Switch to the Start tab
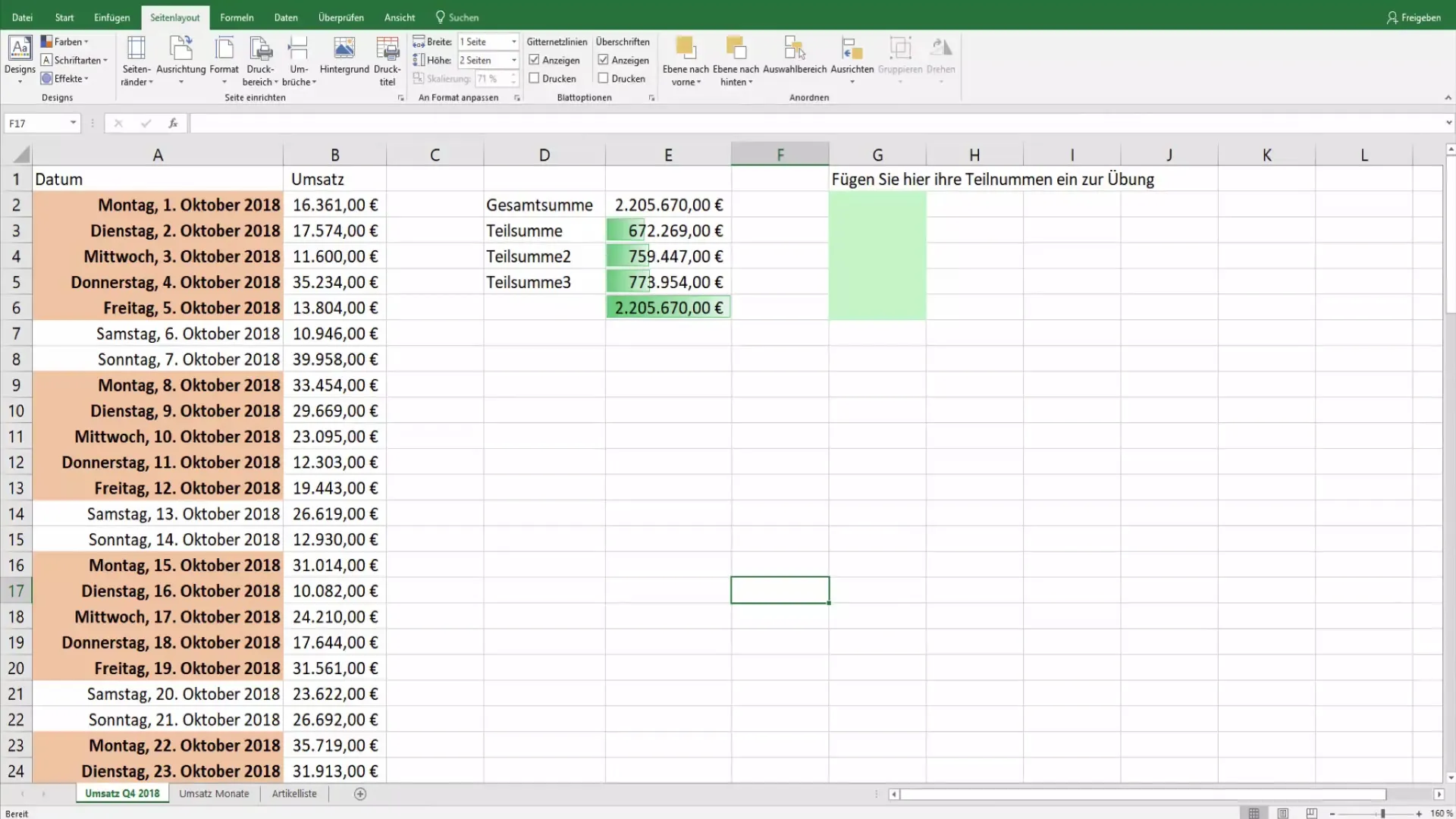The width and height of the screenshot is (1456, 819). pos(64,17)
